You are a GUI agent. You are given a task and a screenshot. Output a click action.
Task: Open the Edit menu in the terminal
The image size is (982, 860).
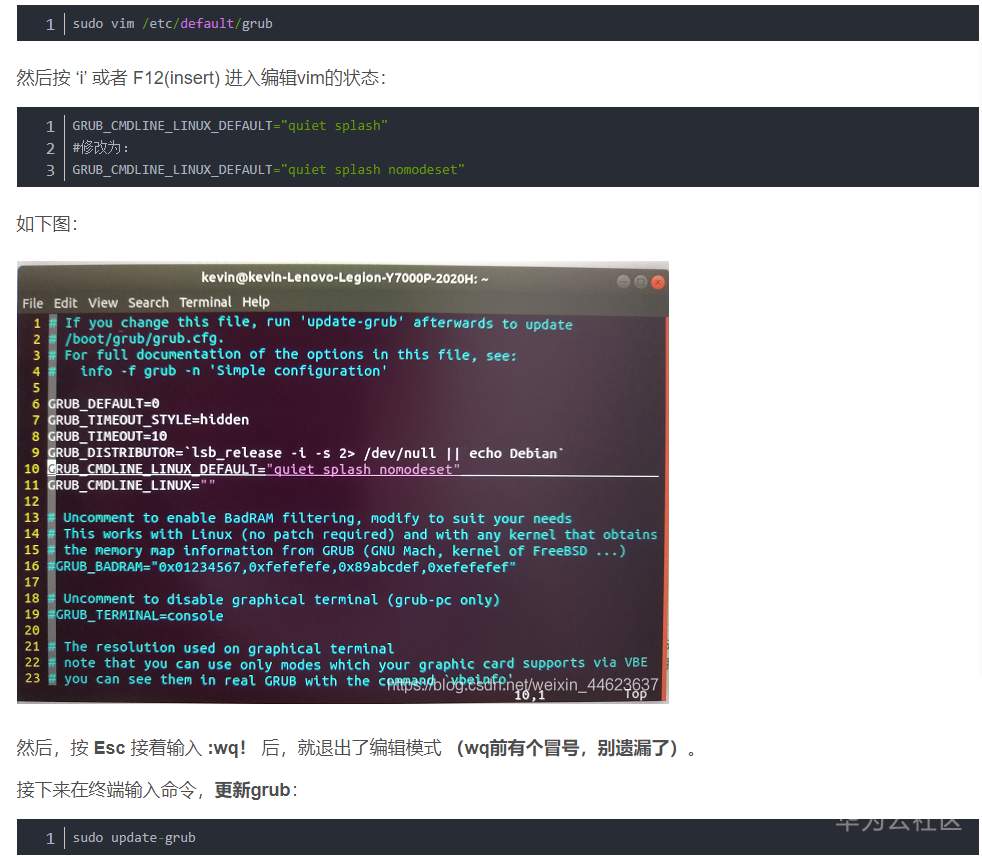tap(65, 303)
